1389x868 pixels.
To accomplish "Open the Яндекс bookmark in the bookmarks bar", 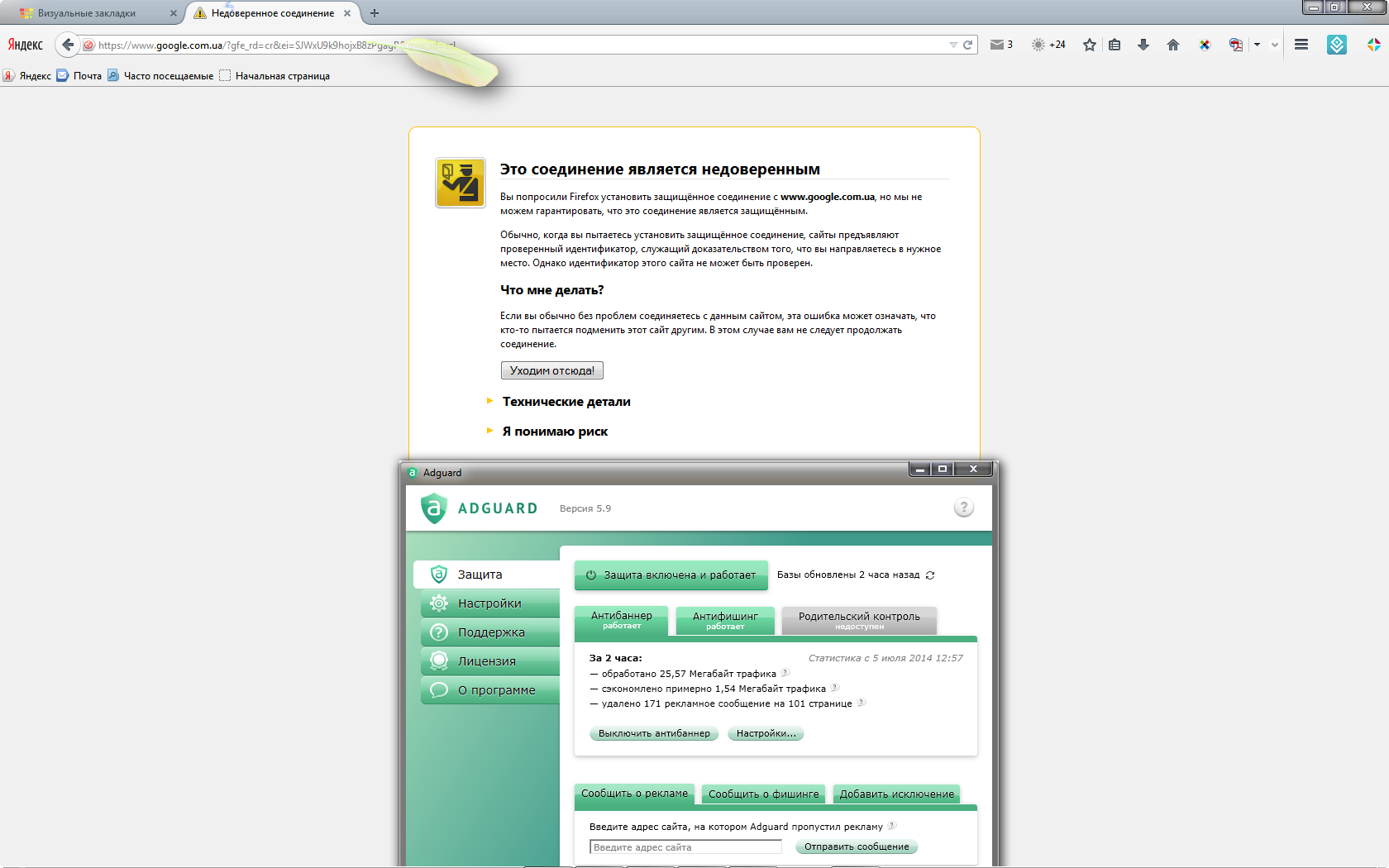I will click(27, 76).
